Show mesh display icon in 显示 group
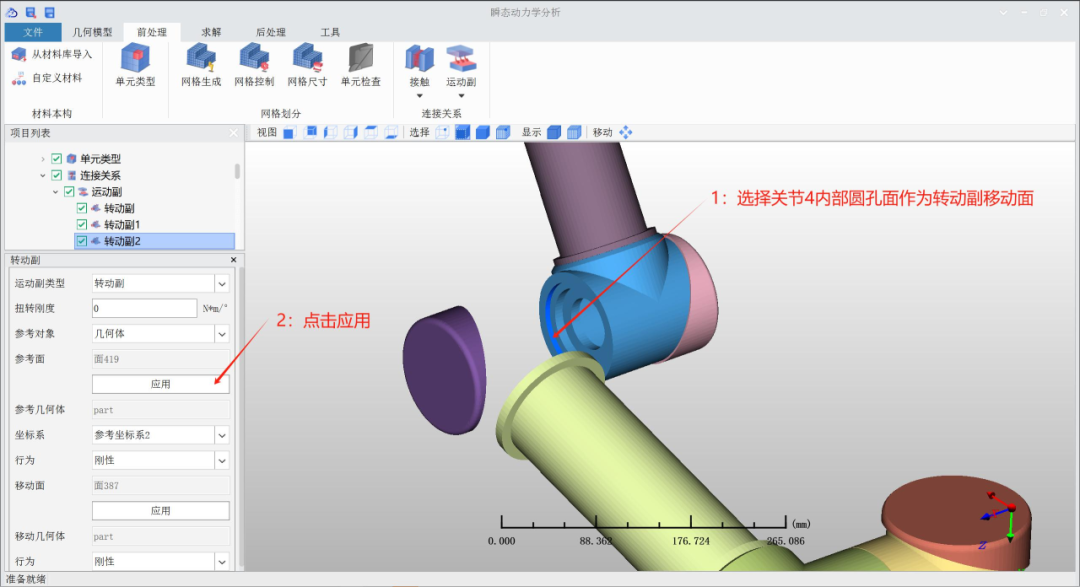This screenshot has width=1080, height=587. pyautogui.click(x=574, y=132)
